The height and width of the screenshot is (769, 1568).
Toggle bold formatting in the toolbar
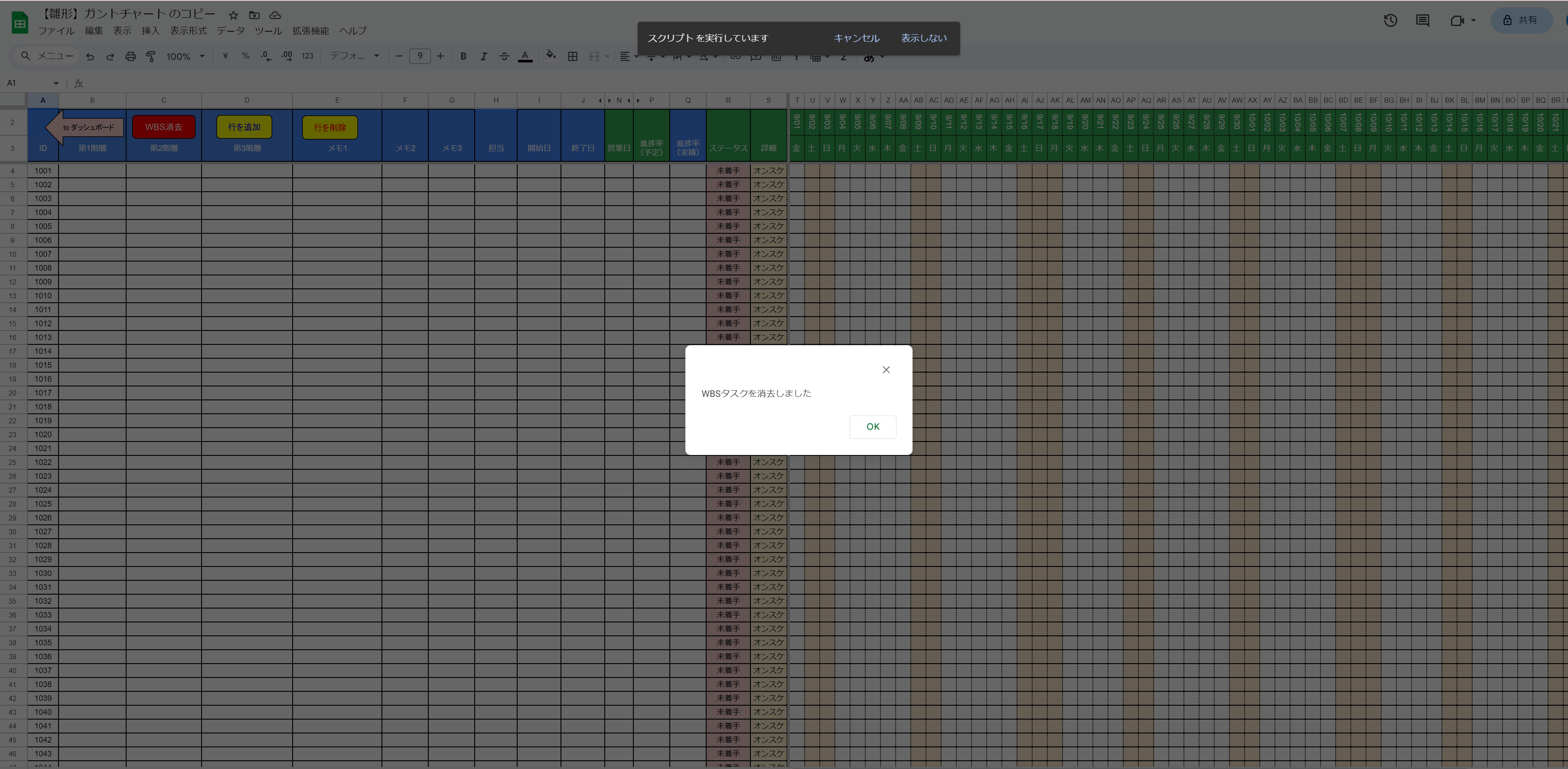coord(463,56)
